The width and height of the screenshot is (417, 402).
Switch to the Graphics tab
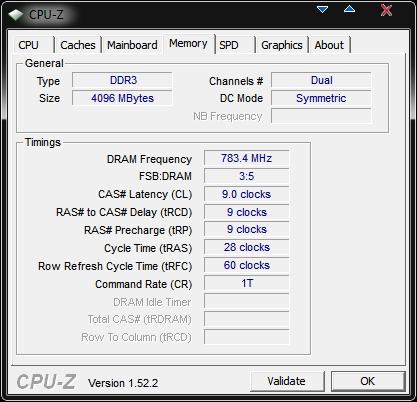(282, 45)
